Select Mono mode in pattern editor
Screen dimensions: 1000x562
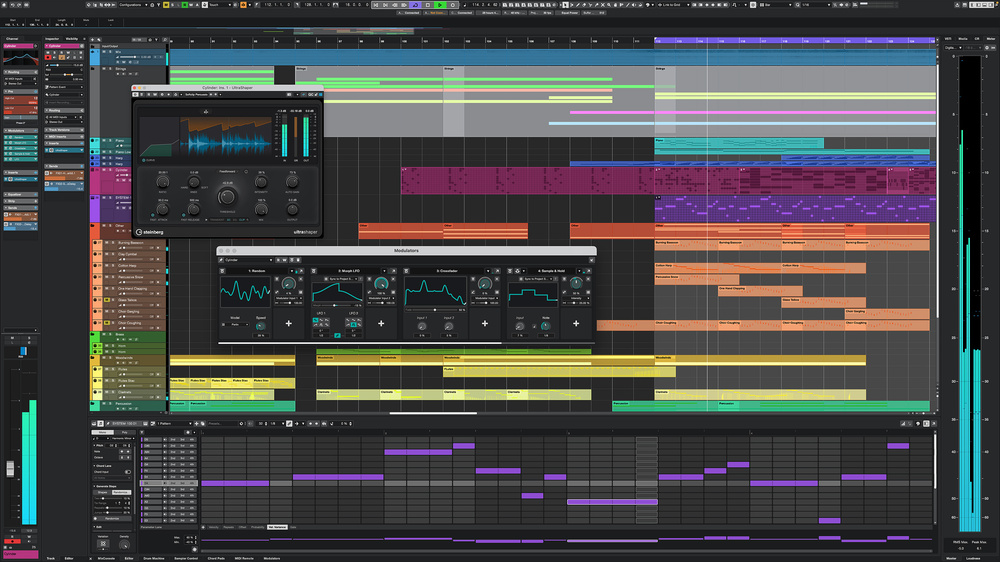[x=101, y=432]
